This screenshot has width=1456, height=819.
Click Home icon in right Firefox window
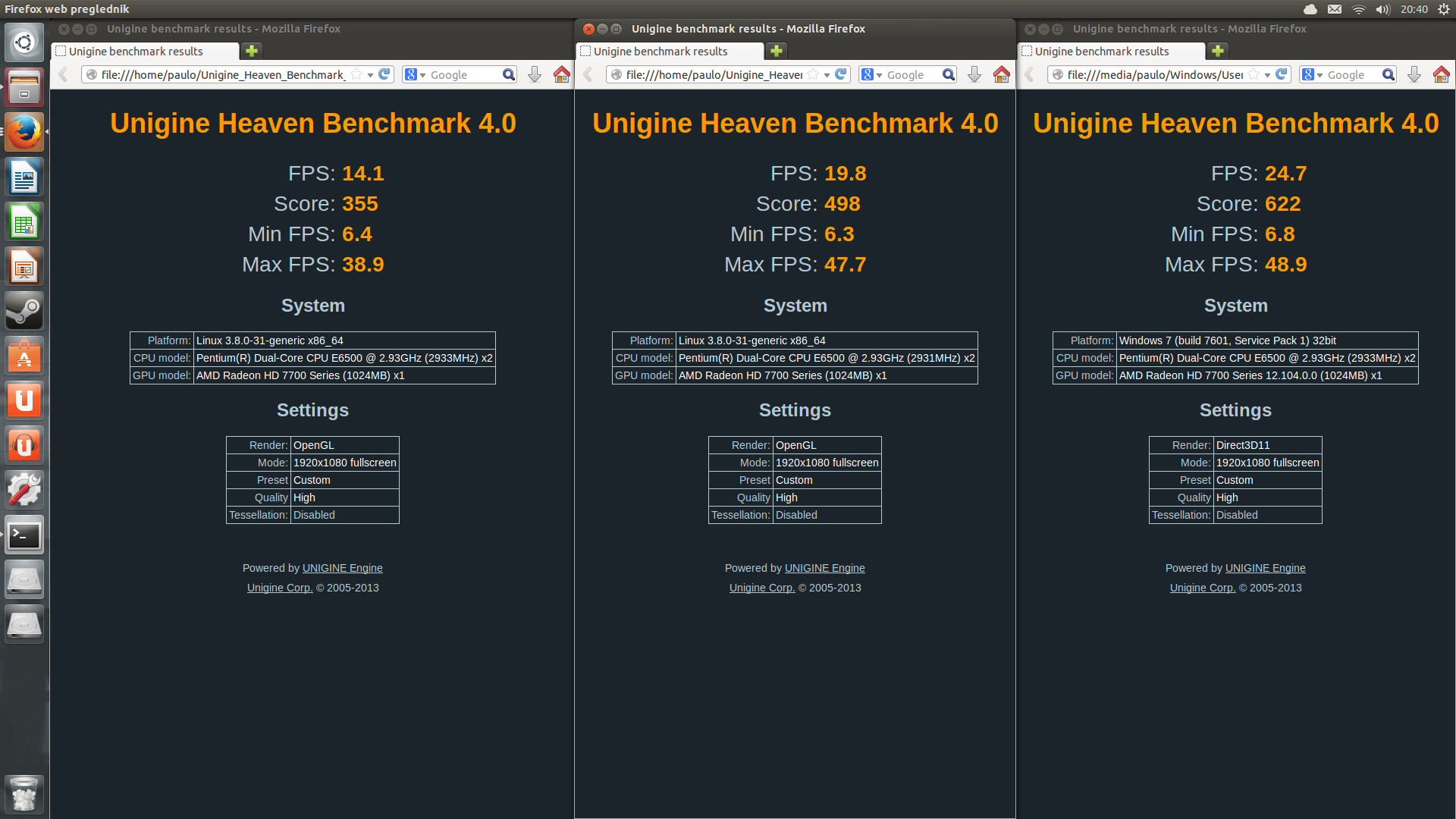point(1442,74)
